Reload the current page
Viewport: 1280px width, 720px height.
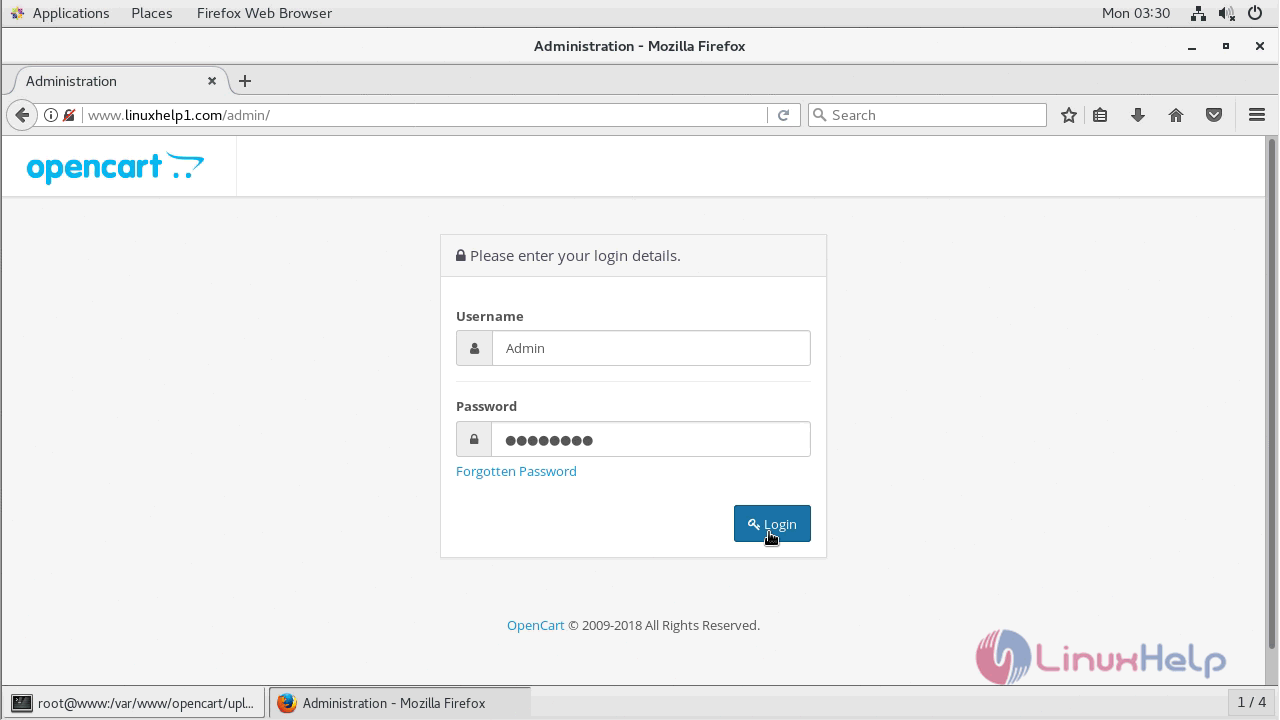[784, 115]
